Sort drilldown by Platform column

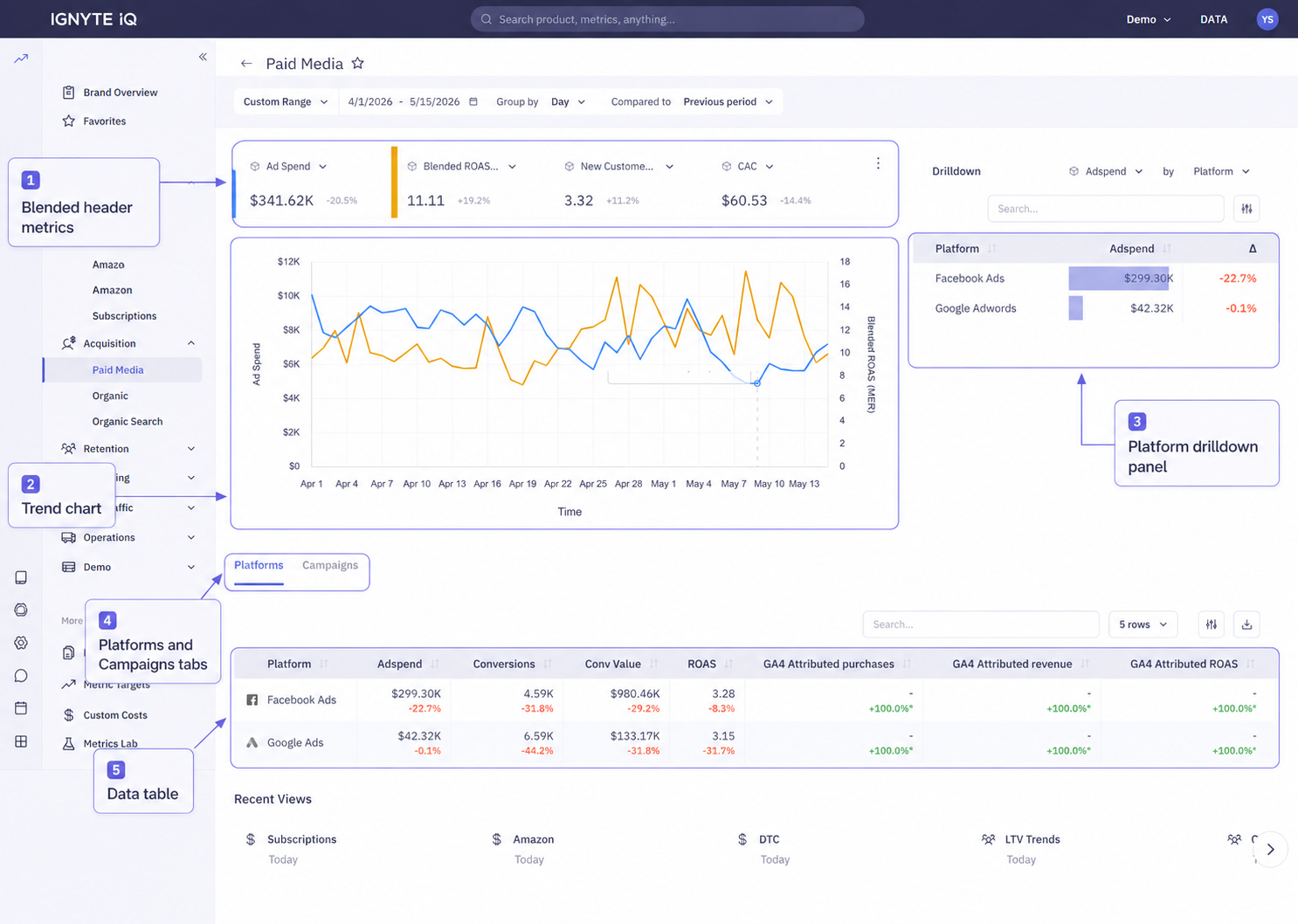991,249
